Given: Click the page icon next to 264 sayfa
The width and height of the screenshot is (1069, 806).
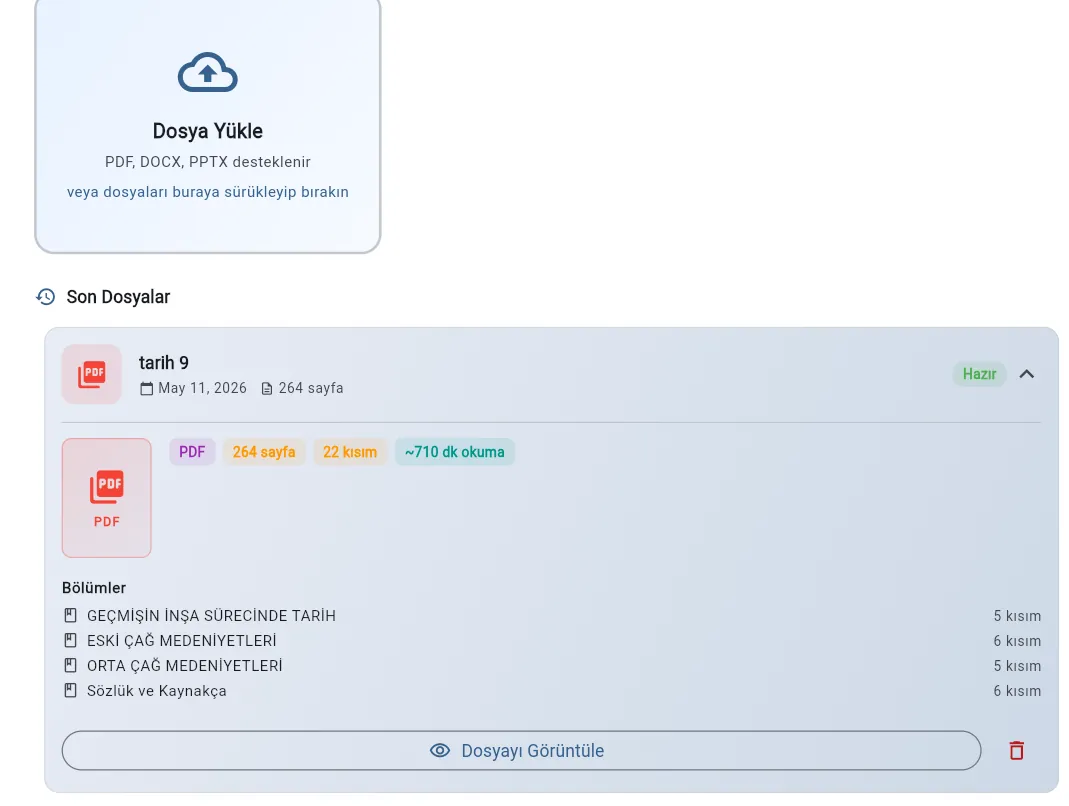Looking at the screenshot, I should click(267, 389).
